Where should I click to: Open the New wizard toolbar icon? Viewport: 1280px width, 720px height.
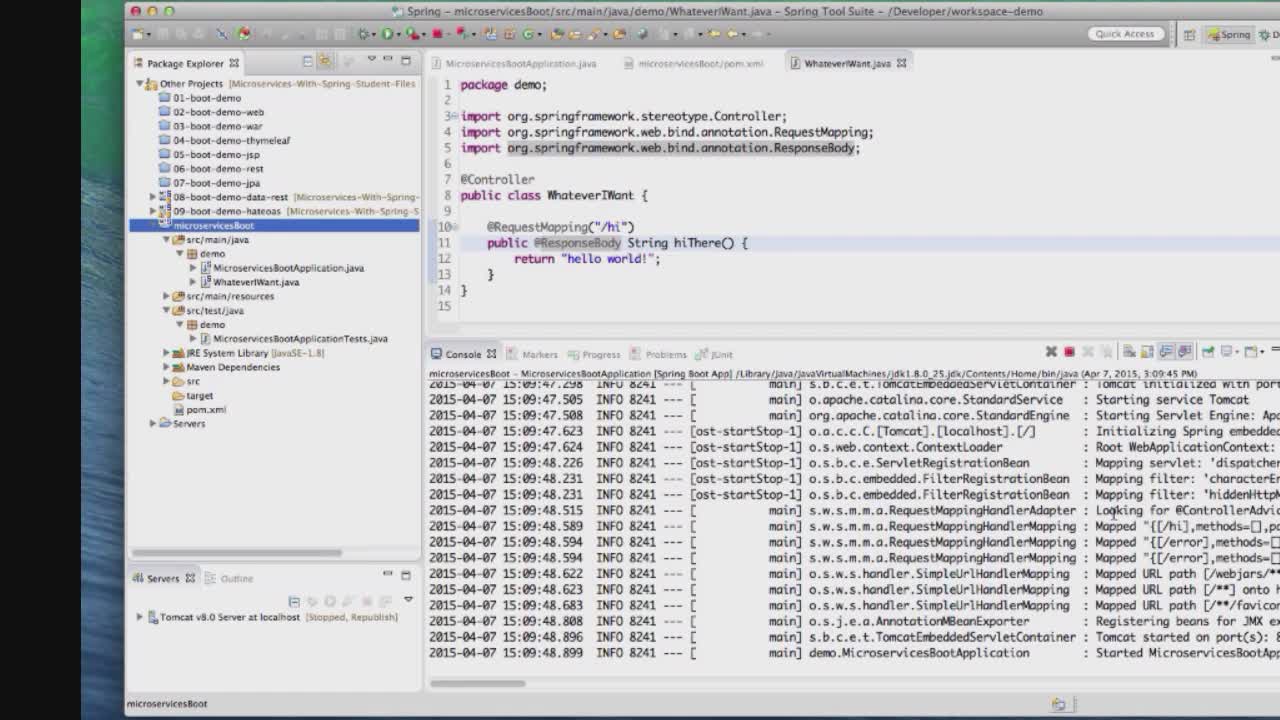coord(137,34)
